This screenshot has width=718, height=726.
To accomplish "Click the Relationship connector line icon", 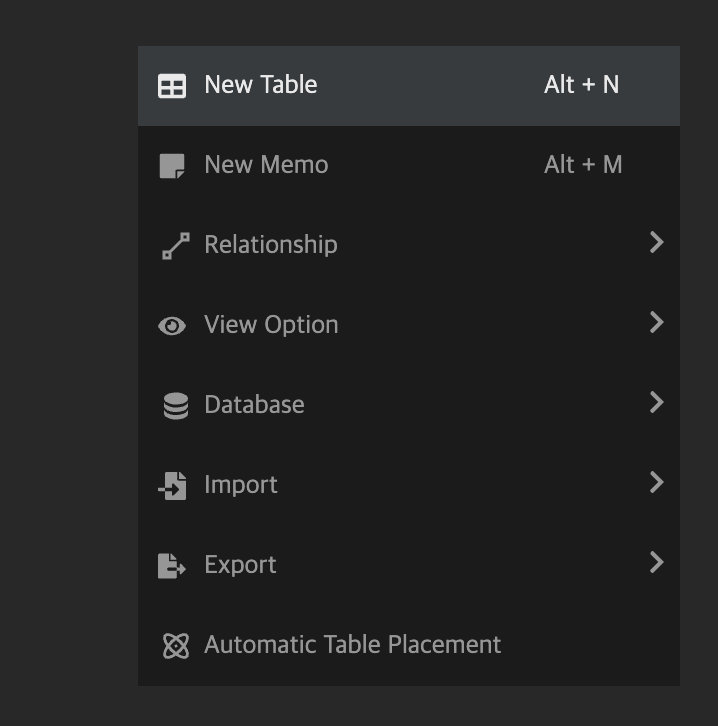I will click(x=175, y=246).
